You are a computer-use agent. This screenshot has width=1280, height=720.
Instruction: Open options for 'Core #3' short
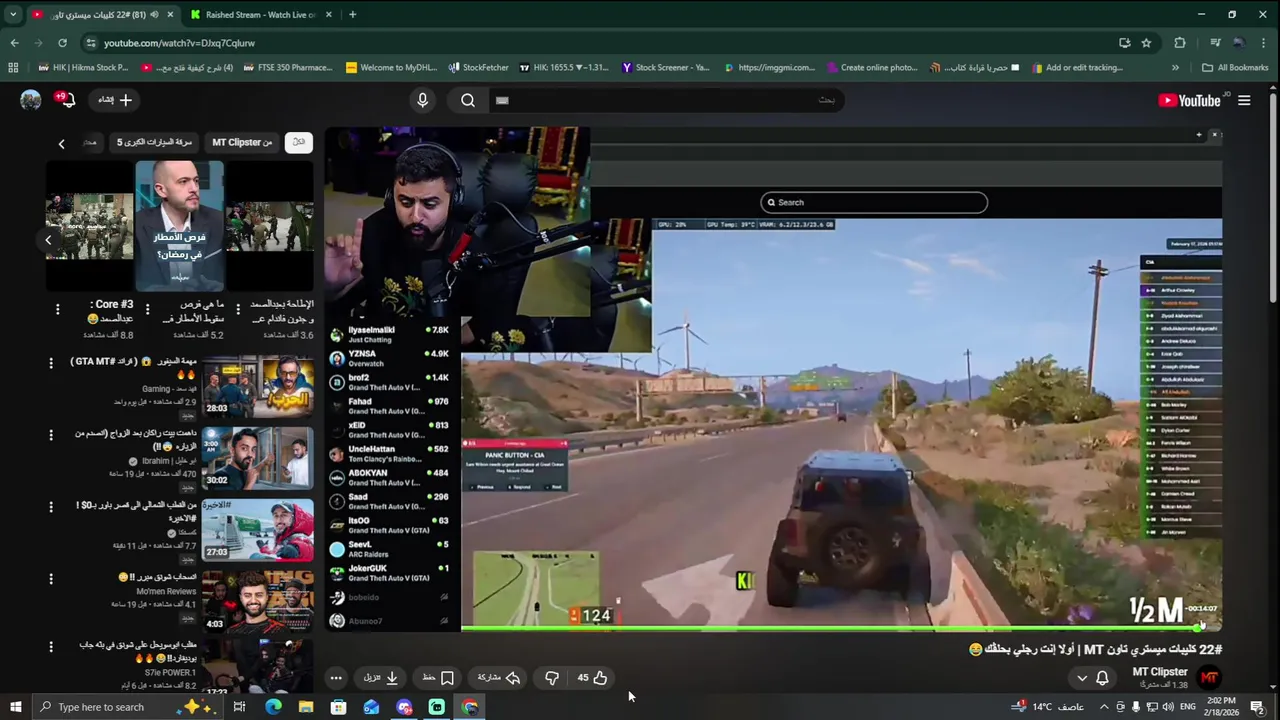point(57,309)
